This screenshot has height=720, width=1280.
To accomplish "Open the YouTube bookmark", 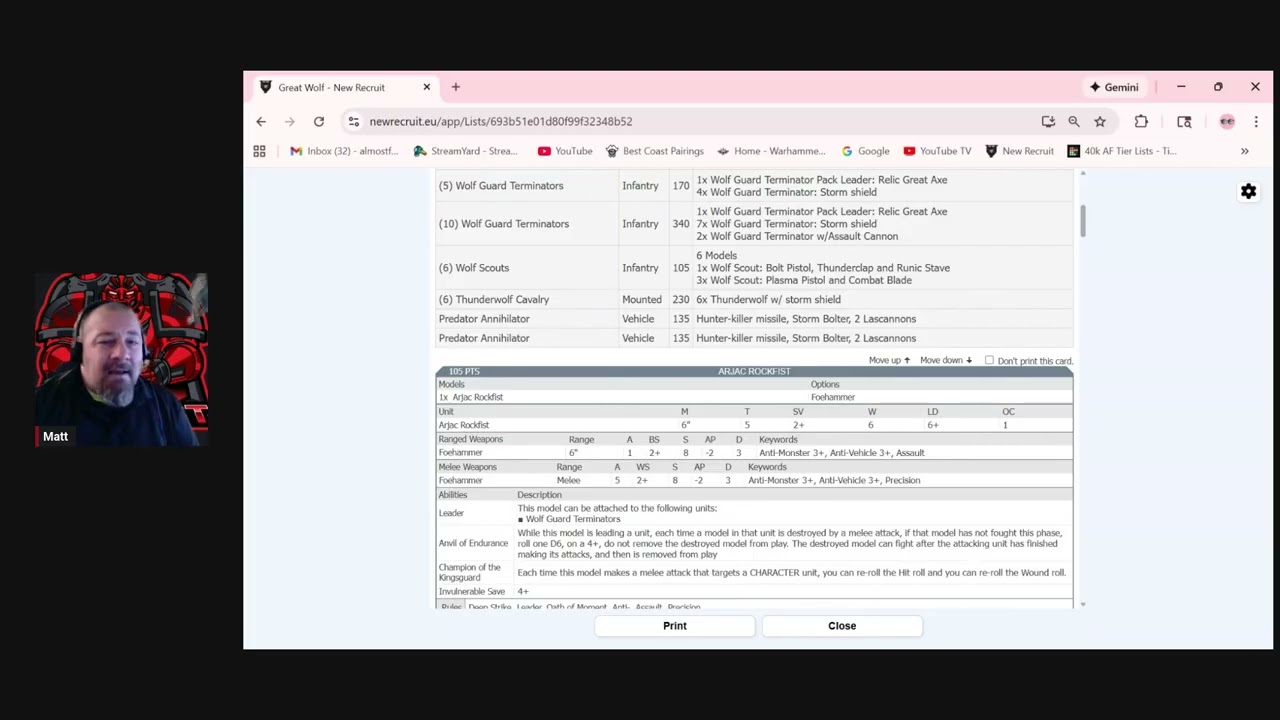I will (x=565, y=151).
